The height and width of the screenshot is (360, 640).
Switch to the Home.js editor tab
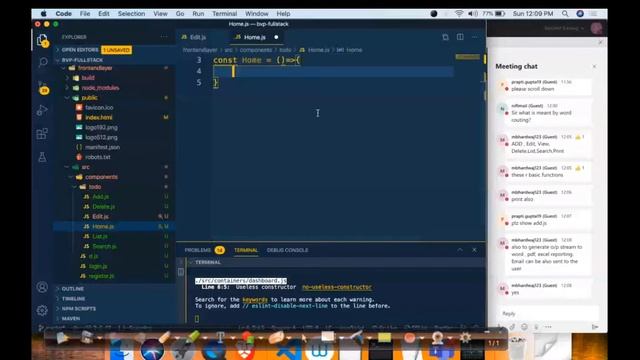255,37
